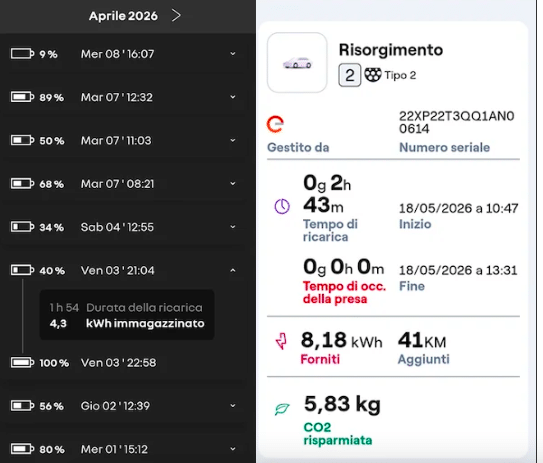543x463 pixels.
Task: Click the 0g 2h 43m charging duration
Action: (x=327, y=193)
